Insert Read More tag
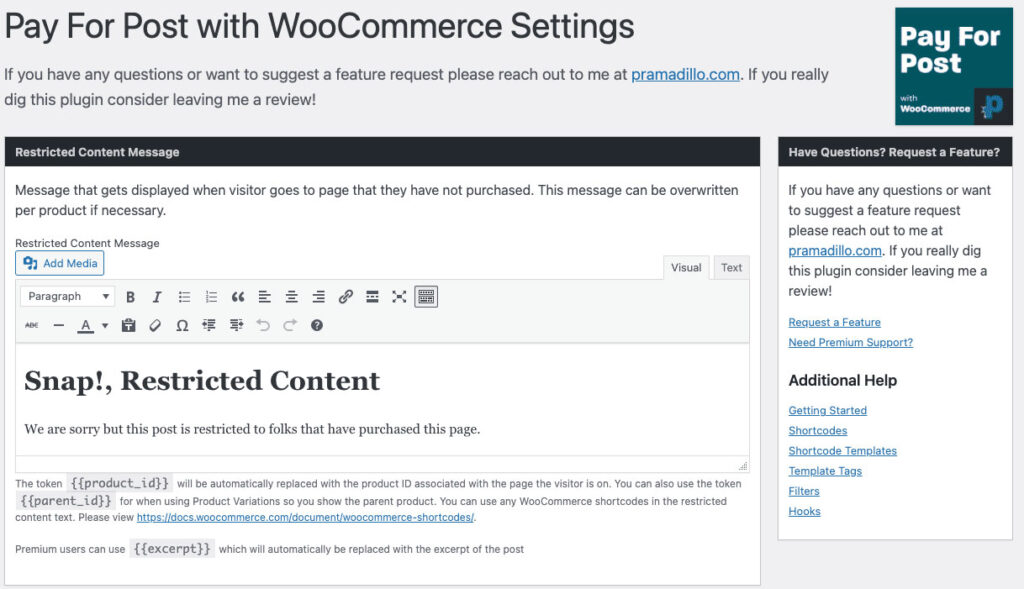Screen dimensions: 1024x589 (x=372, y=297)
